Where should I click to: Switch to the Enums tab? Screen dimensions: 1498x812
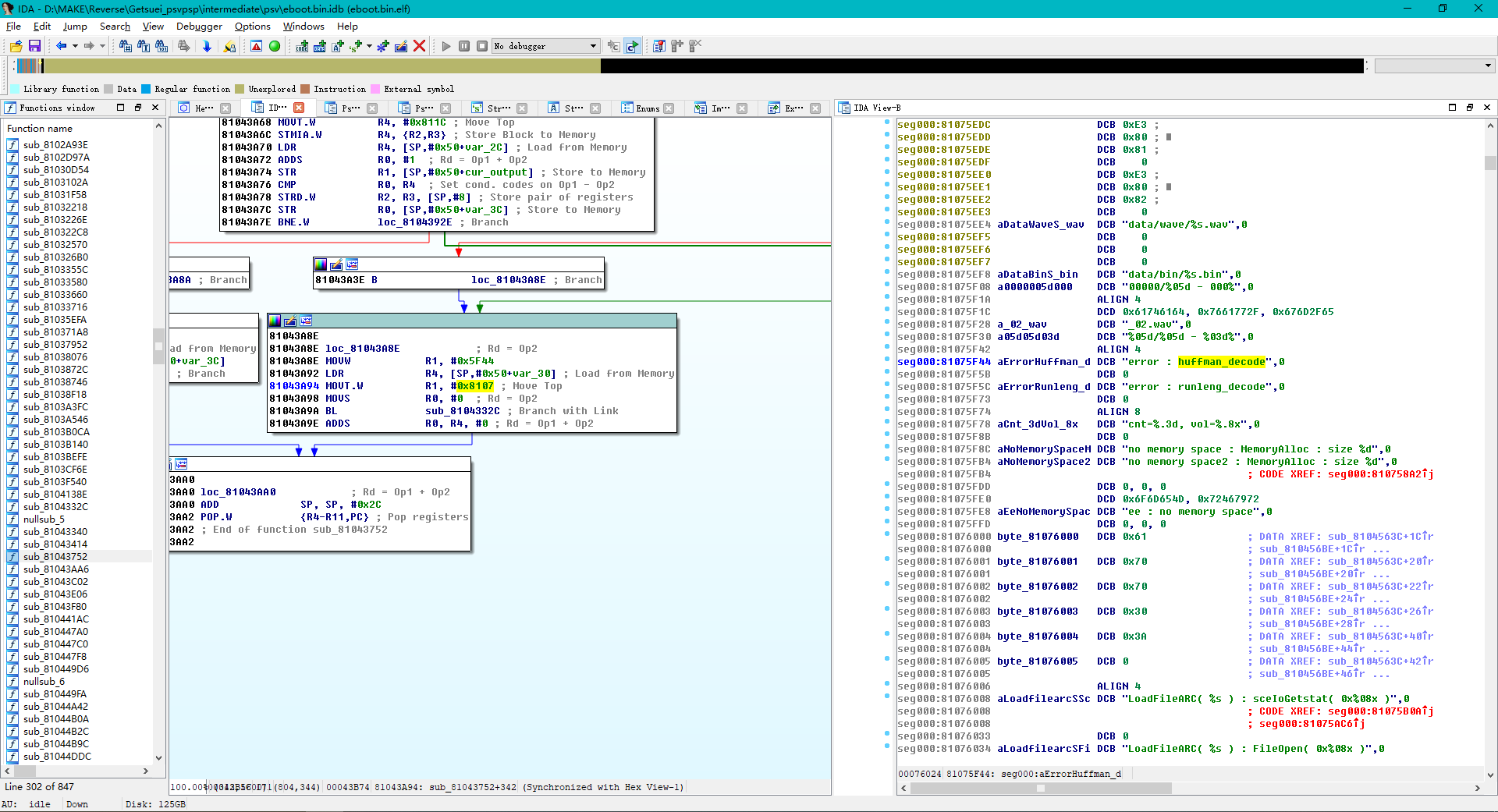[647, 108]
